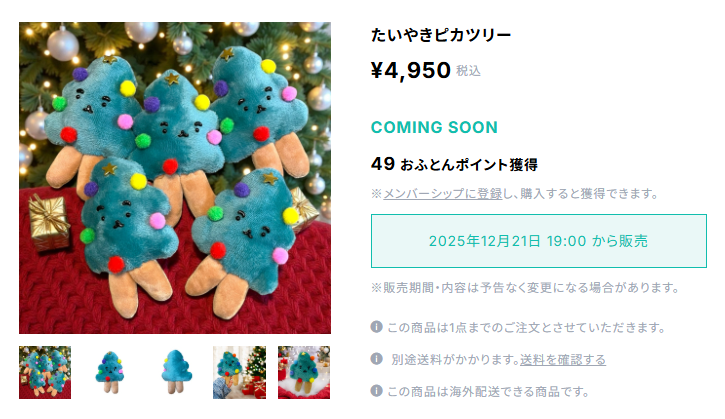Click the 税込 label beside the price

pyautogui.click(x=468, y=71)
